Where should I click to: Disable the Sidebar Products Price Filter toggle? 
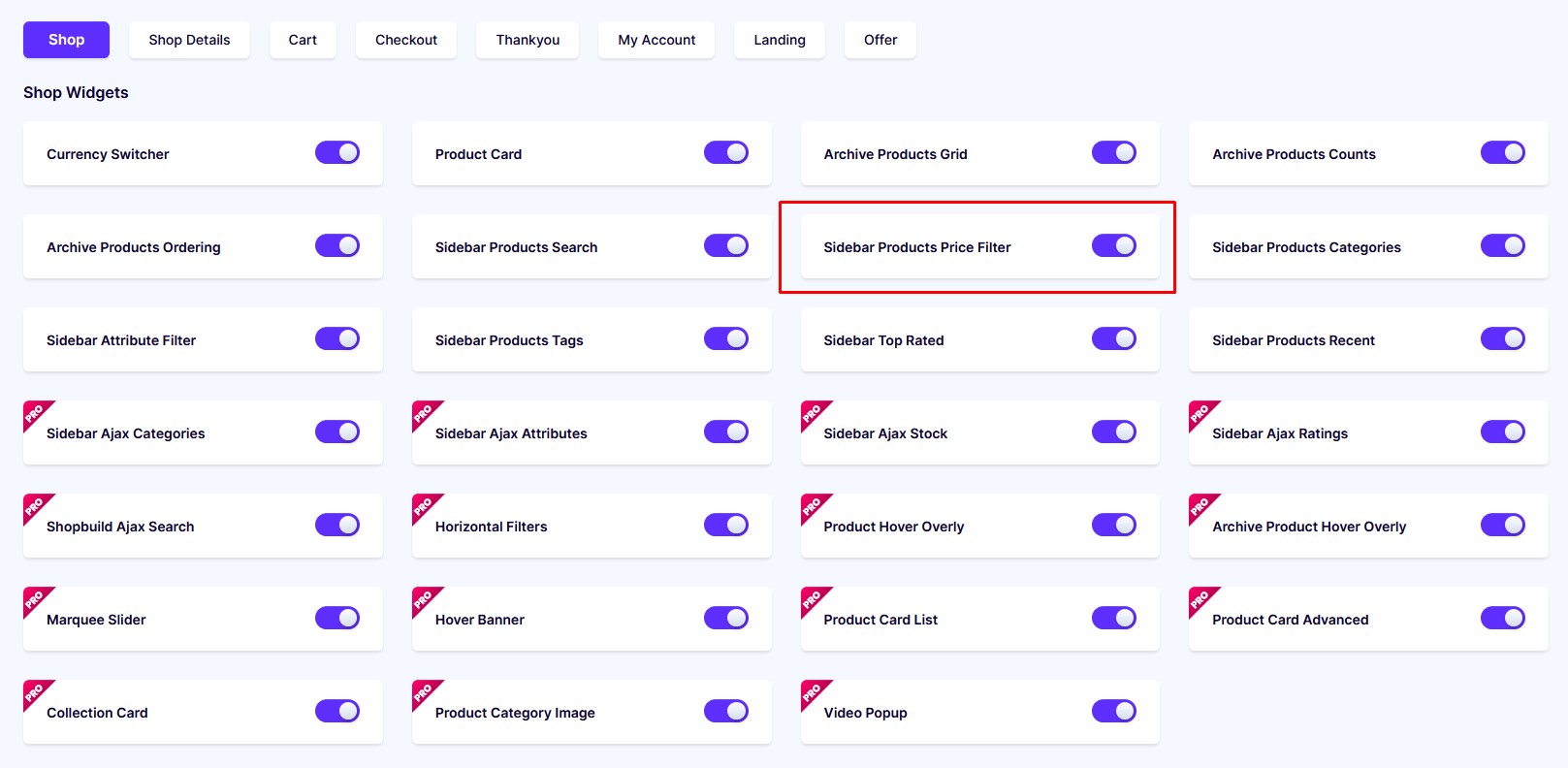click(1114, 246)
